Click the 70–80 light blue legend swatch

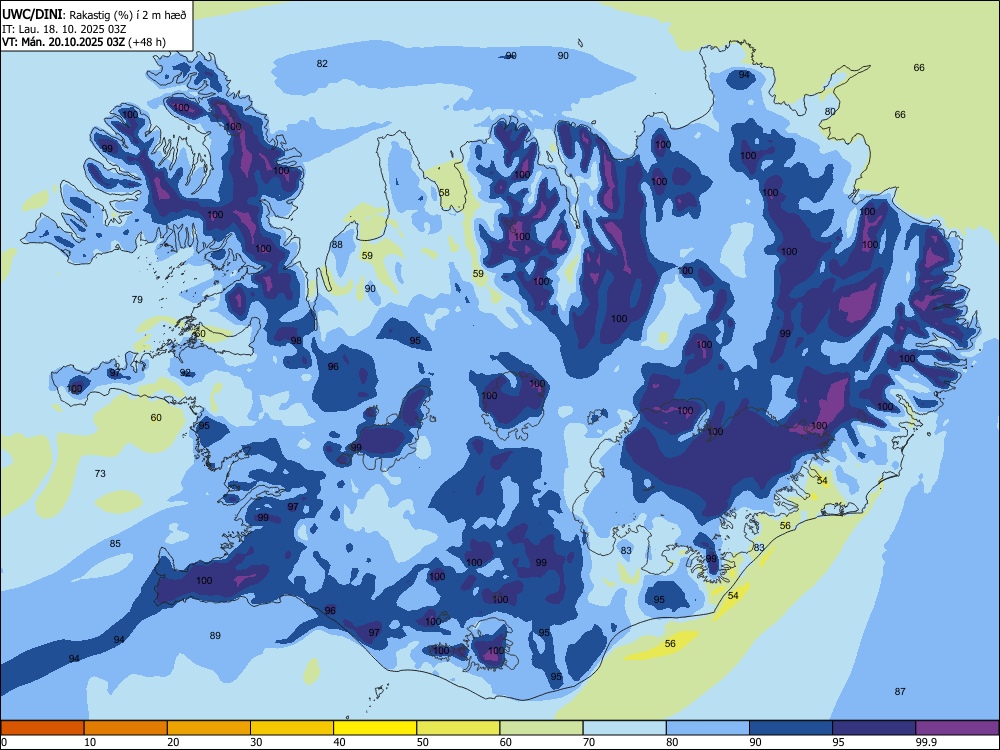click(x=624, y=728)
